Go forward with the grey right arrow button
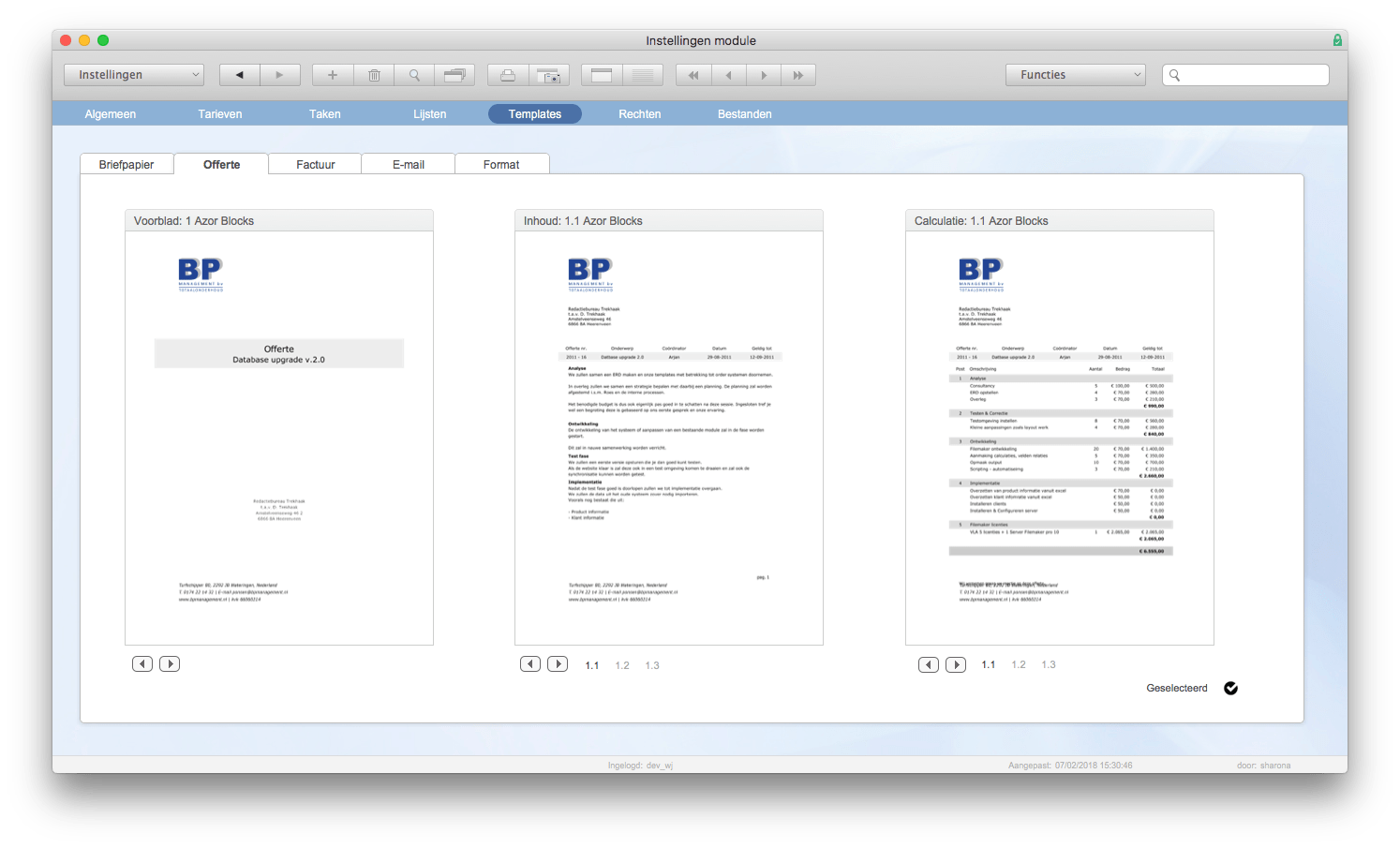This screenshot has height=848, width=1400. 280,75
